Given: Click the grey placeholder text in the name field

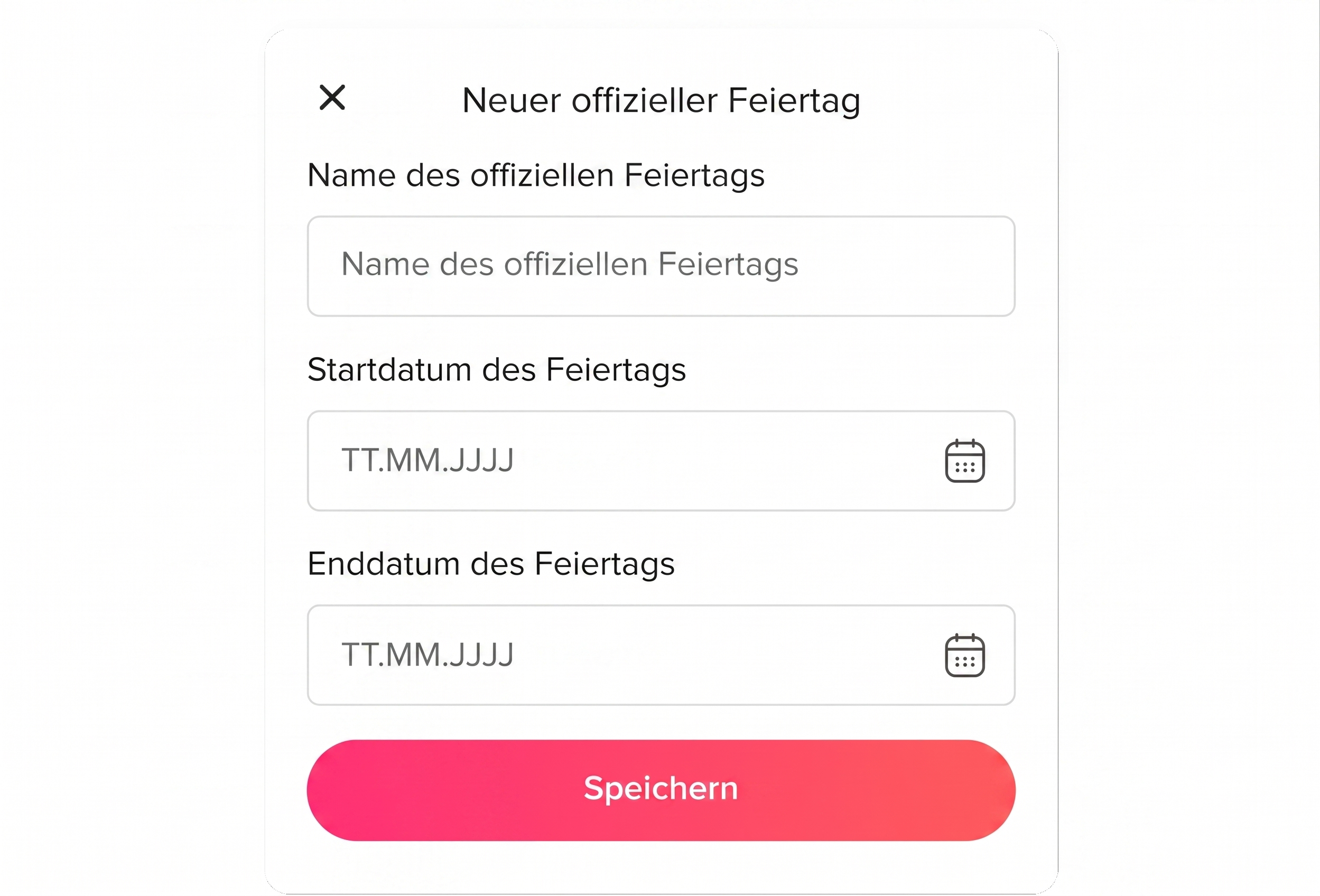Looking at the screenshot, I should click(569, 265).
